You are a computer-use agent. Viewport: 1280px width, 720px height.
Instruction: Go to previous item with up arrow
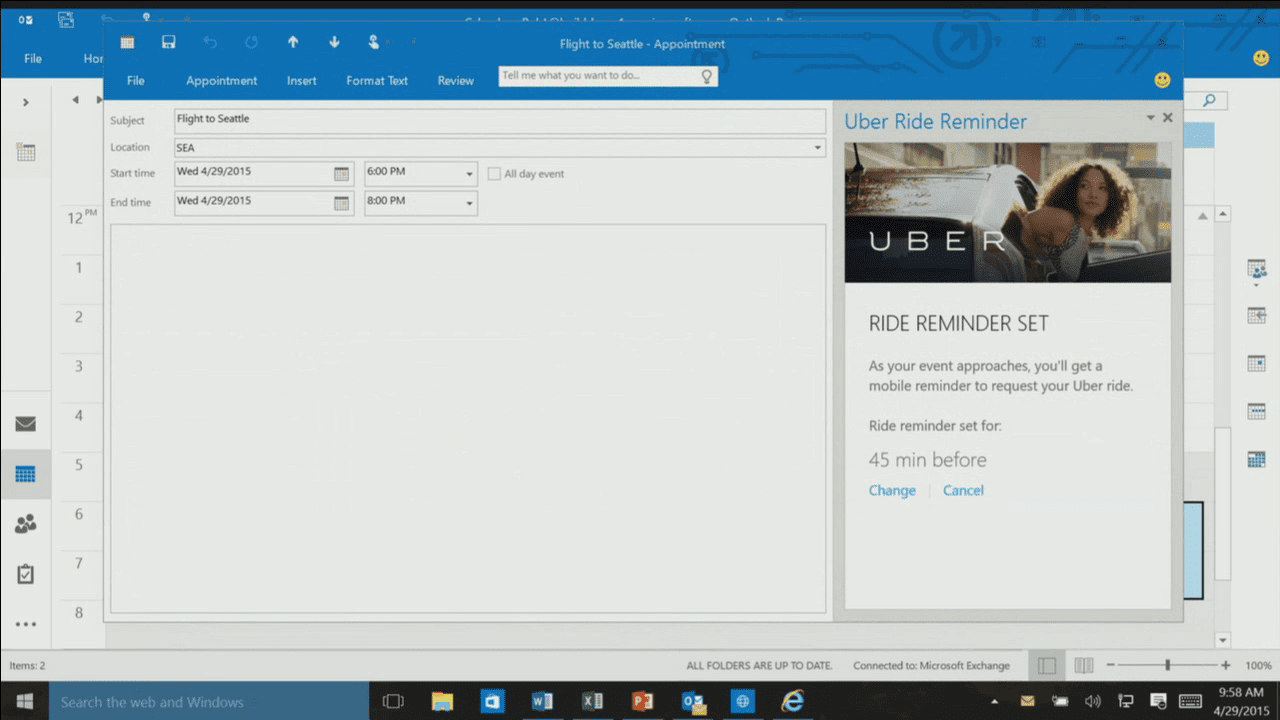pyautogui.click(x=293, y=42)
